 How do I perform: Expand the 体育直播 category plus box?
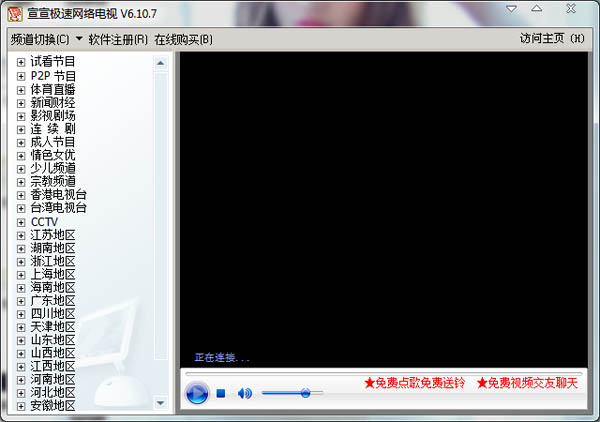[21, 89]
